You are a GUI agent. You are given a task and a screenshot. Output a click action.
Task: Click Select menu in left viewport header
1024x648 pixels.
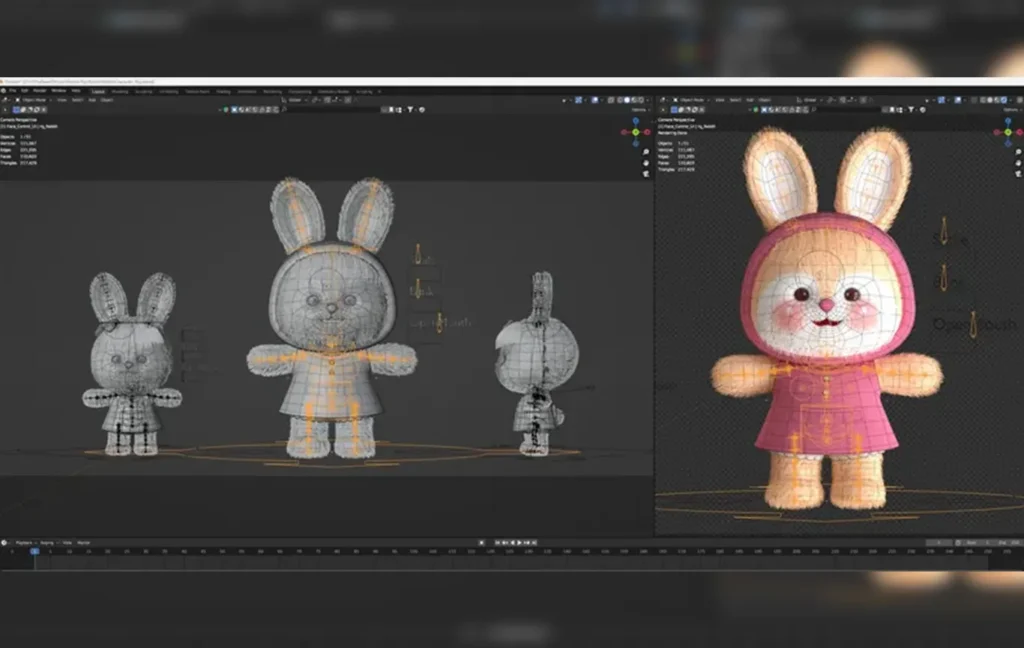click(x=76, y=100)
